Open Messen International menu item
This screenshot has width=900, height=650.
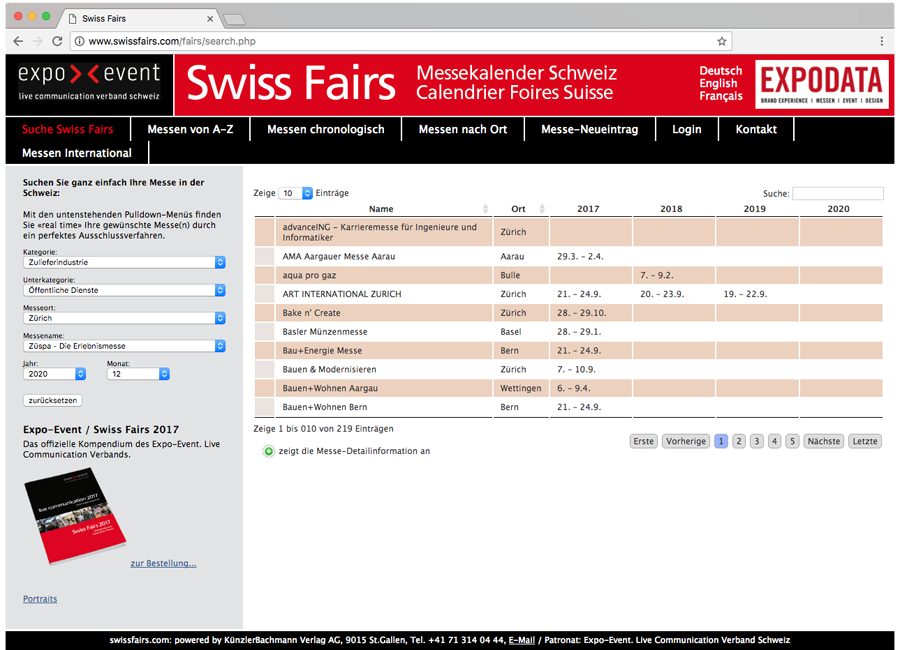(77, 153)
